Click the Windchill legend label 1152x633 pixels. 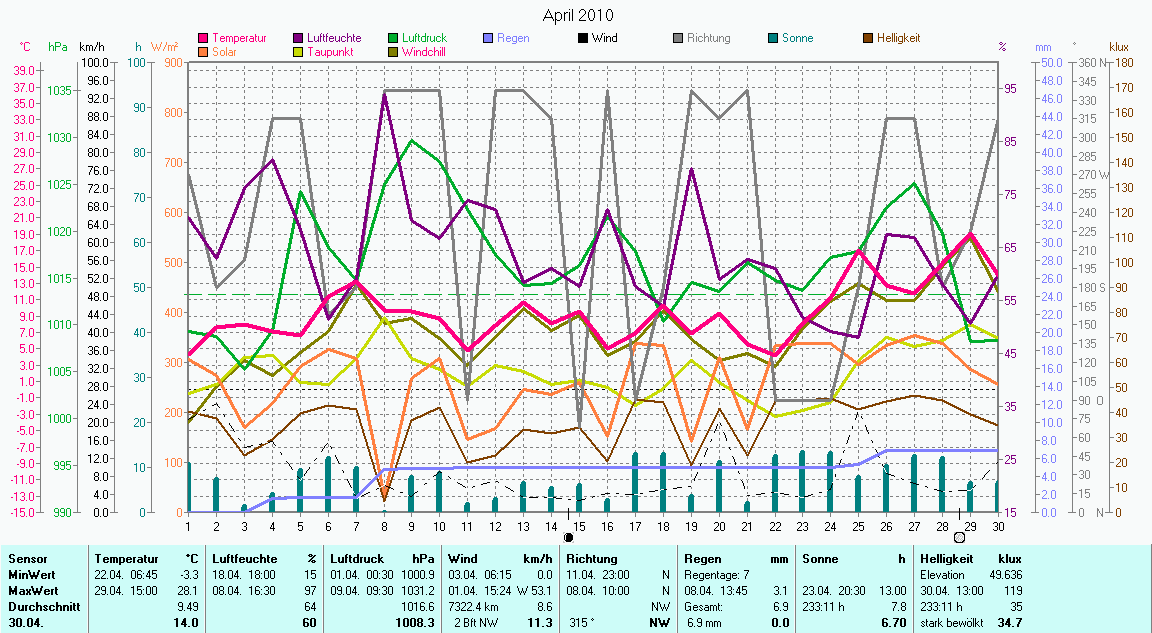(x=424, y=51)
